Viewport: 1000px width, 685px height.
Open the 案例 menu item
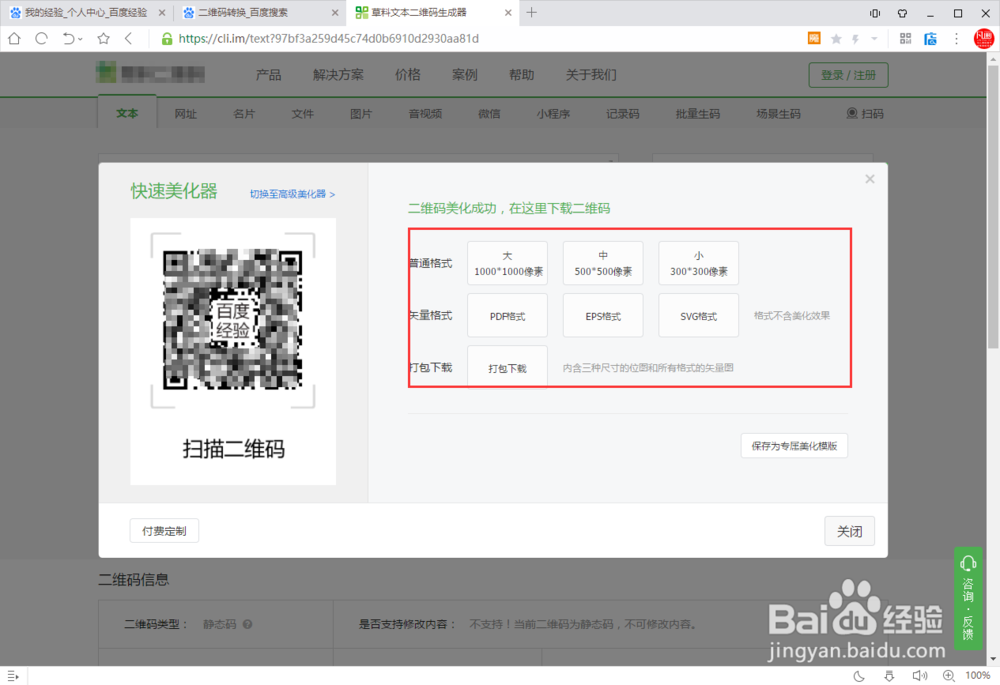(465, 75)
